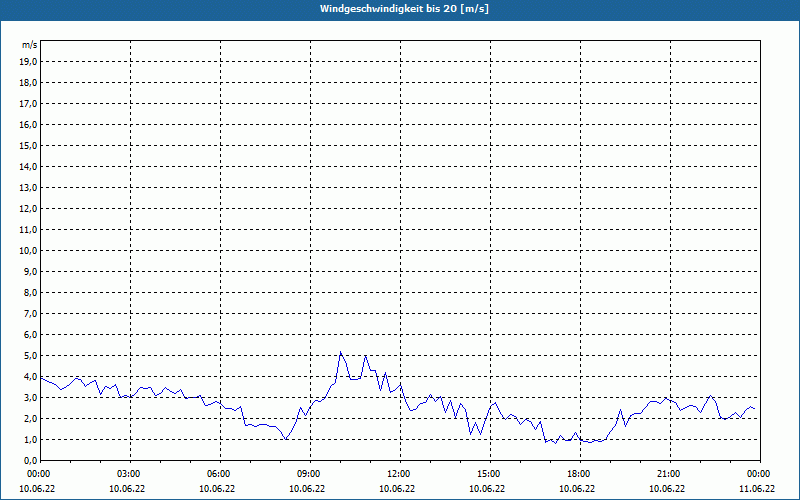Pick the '15:00' time label
This screenshot has height=500, width=800.
click(488, 474)
